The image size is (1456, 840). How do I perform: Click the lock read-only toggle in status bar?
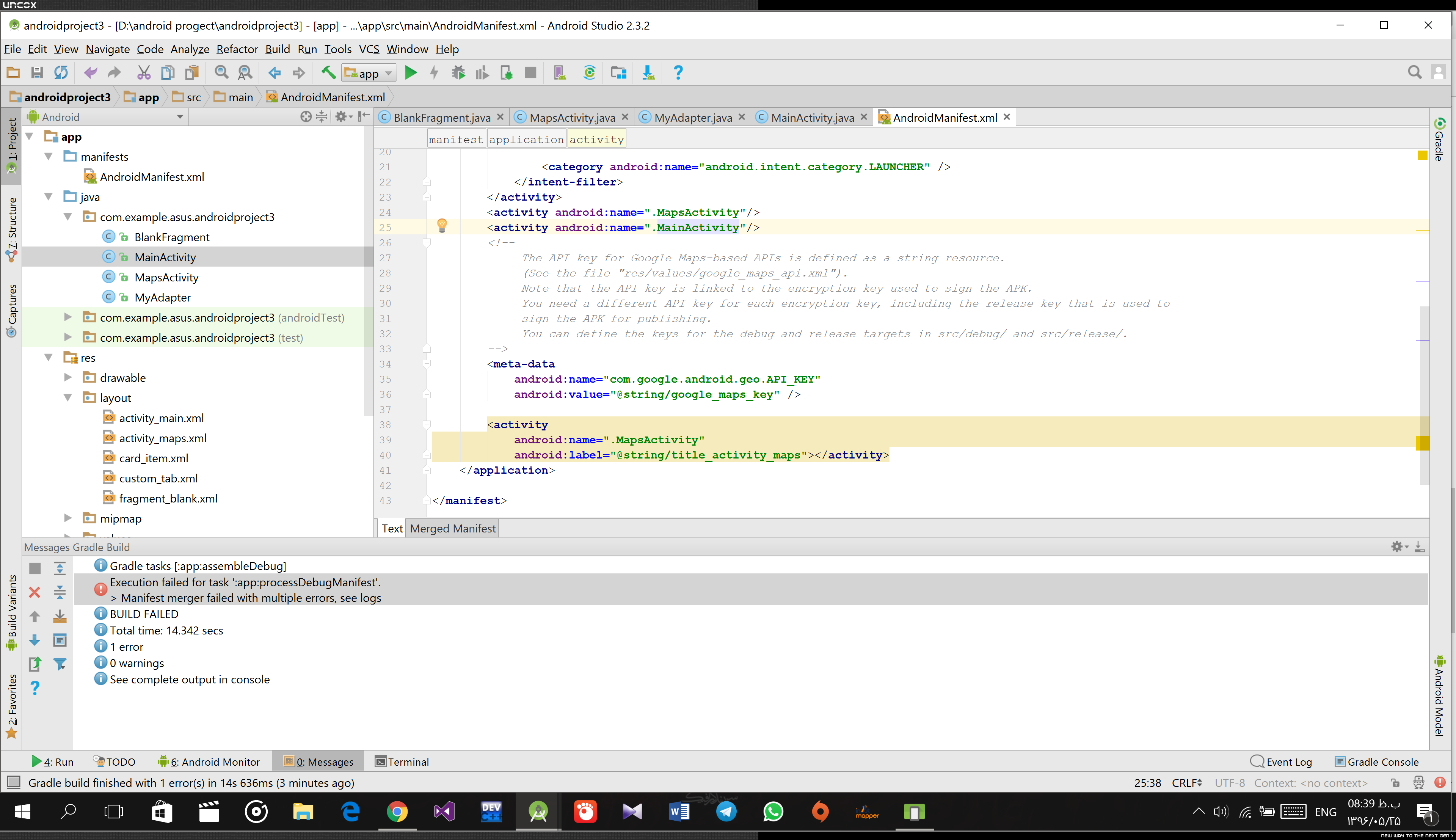coord(1395,783)
